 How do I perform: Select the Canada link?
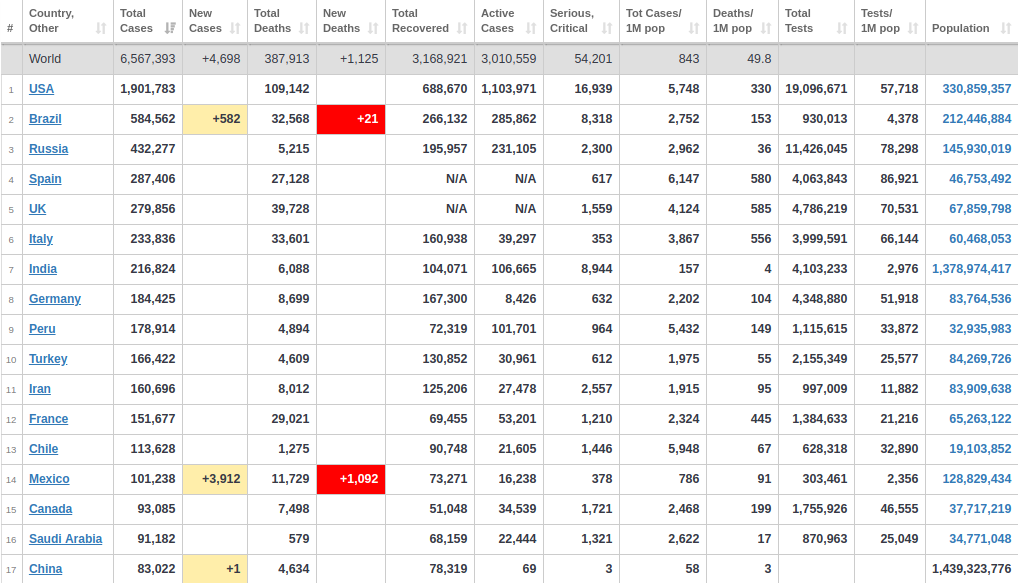point(51,509)
